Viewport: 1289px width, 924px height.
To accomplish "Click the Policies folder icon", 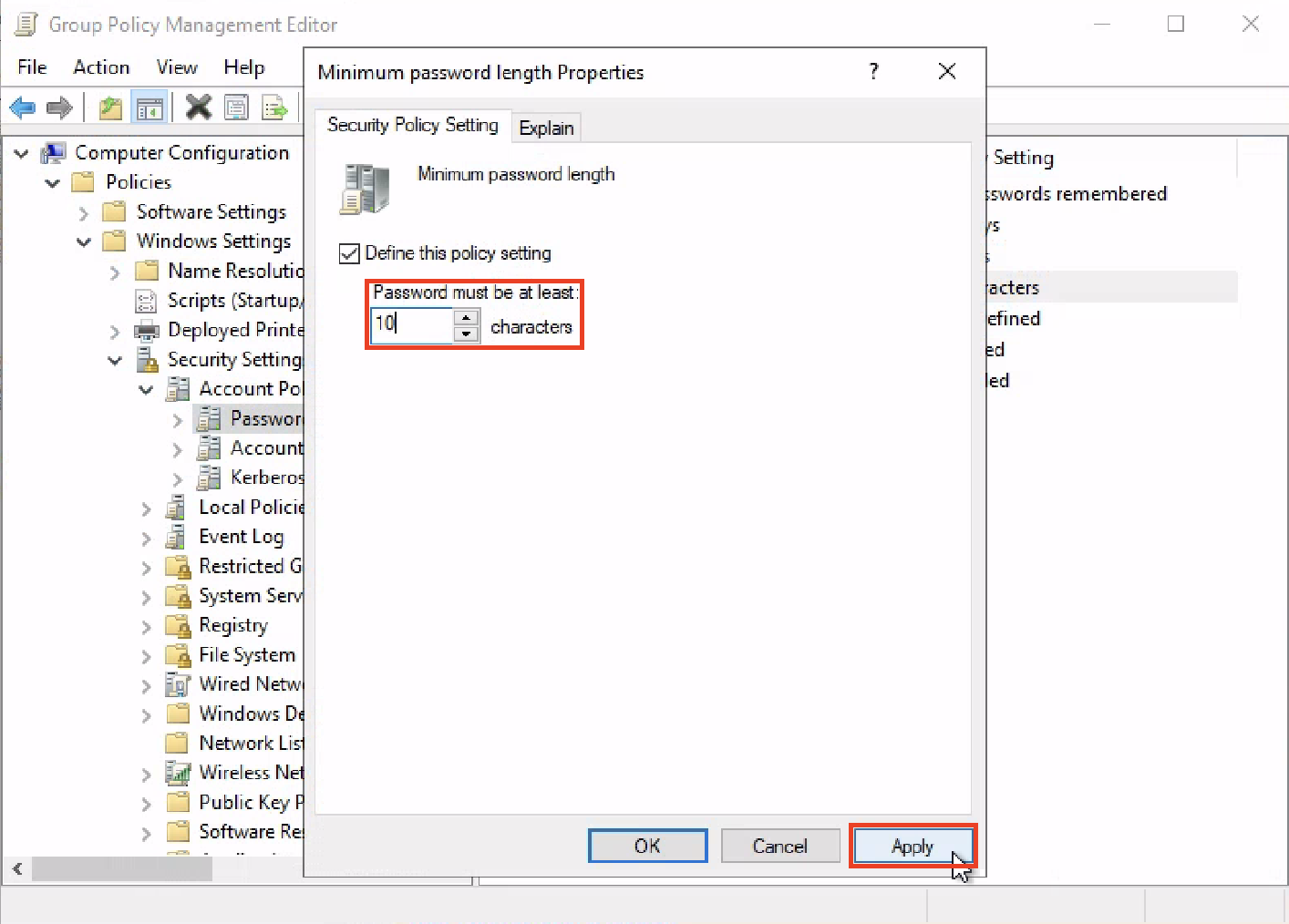I will tap(84, 182).
